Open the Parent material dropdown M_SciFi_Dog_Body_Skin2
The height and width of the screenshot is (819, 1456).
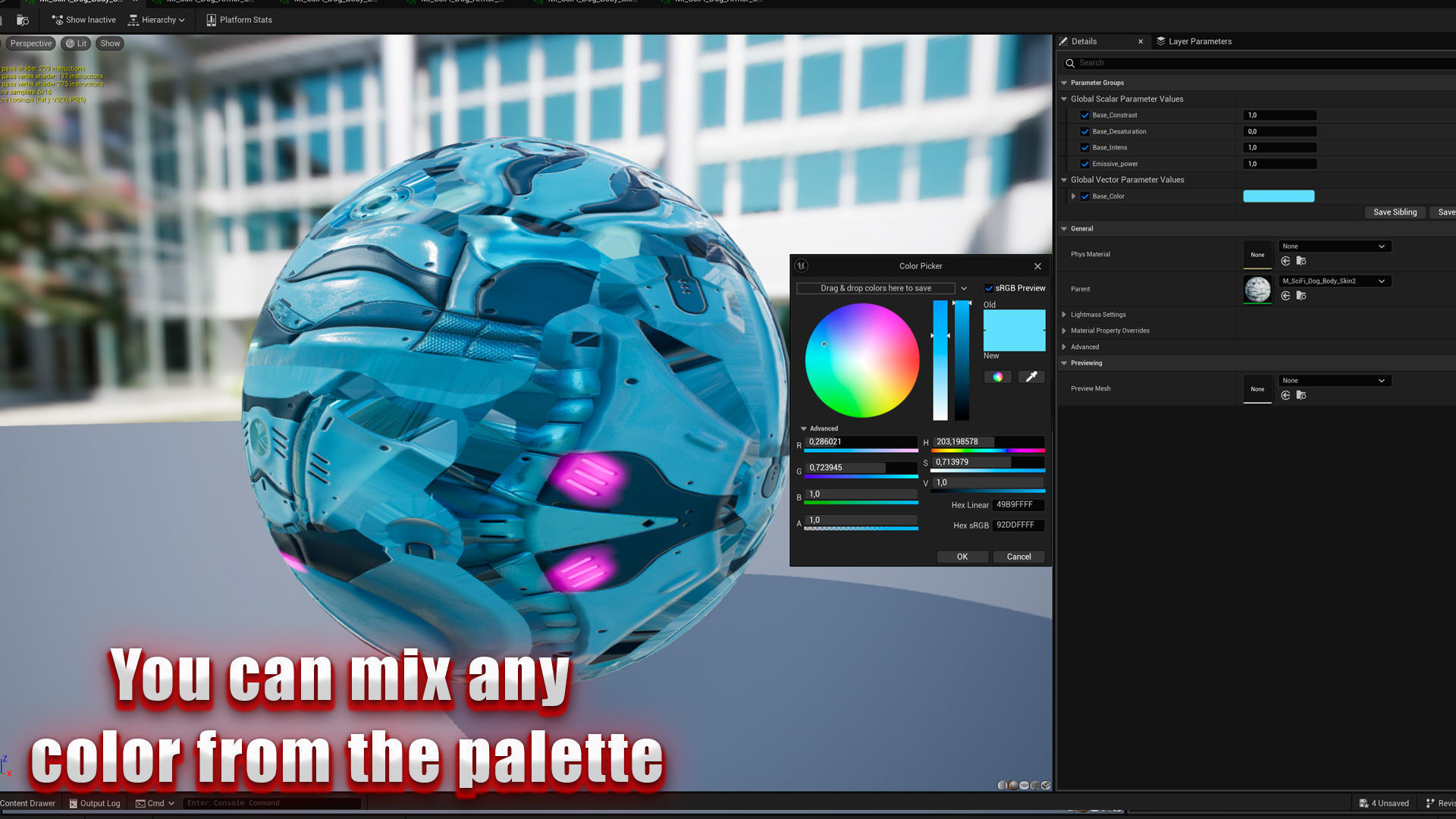[1334, 281]
